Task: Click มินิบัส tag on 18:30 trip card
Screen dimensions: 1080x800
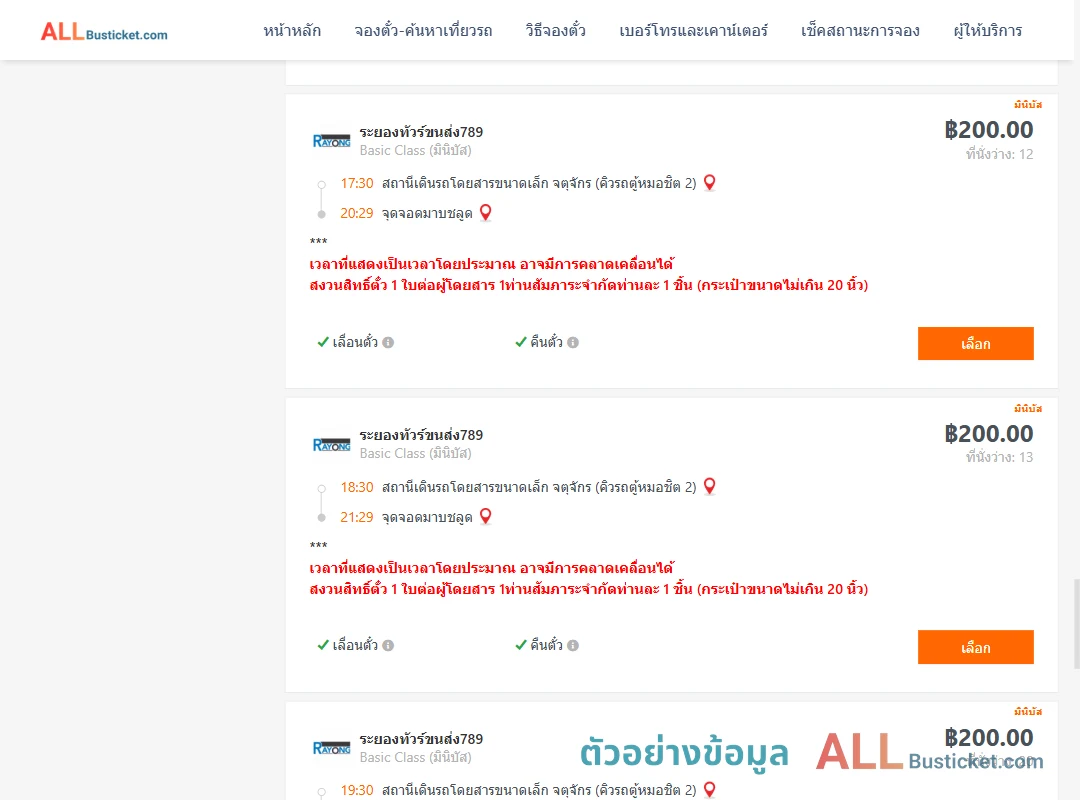Action: tap(1028, 409)
